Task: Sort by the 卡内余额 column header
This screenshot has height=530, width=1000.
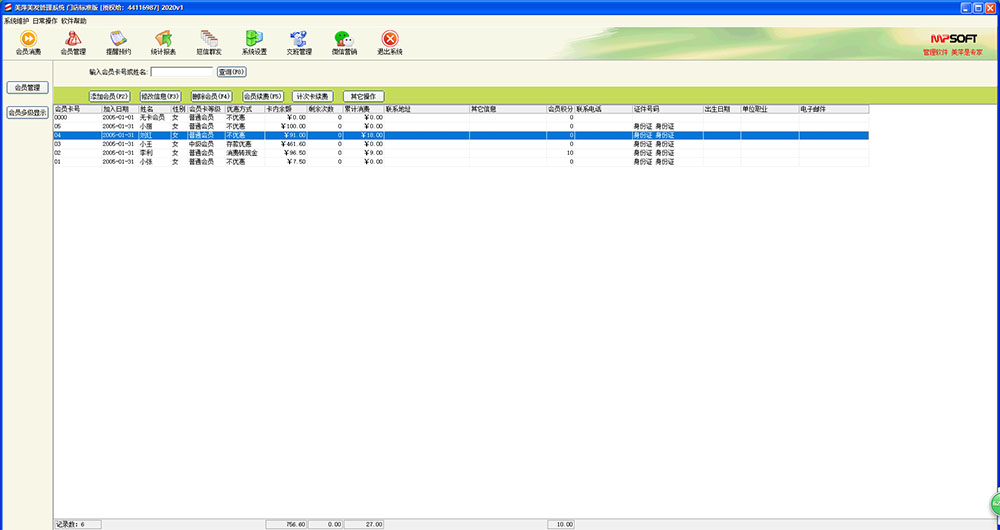Action: (285, 108)
